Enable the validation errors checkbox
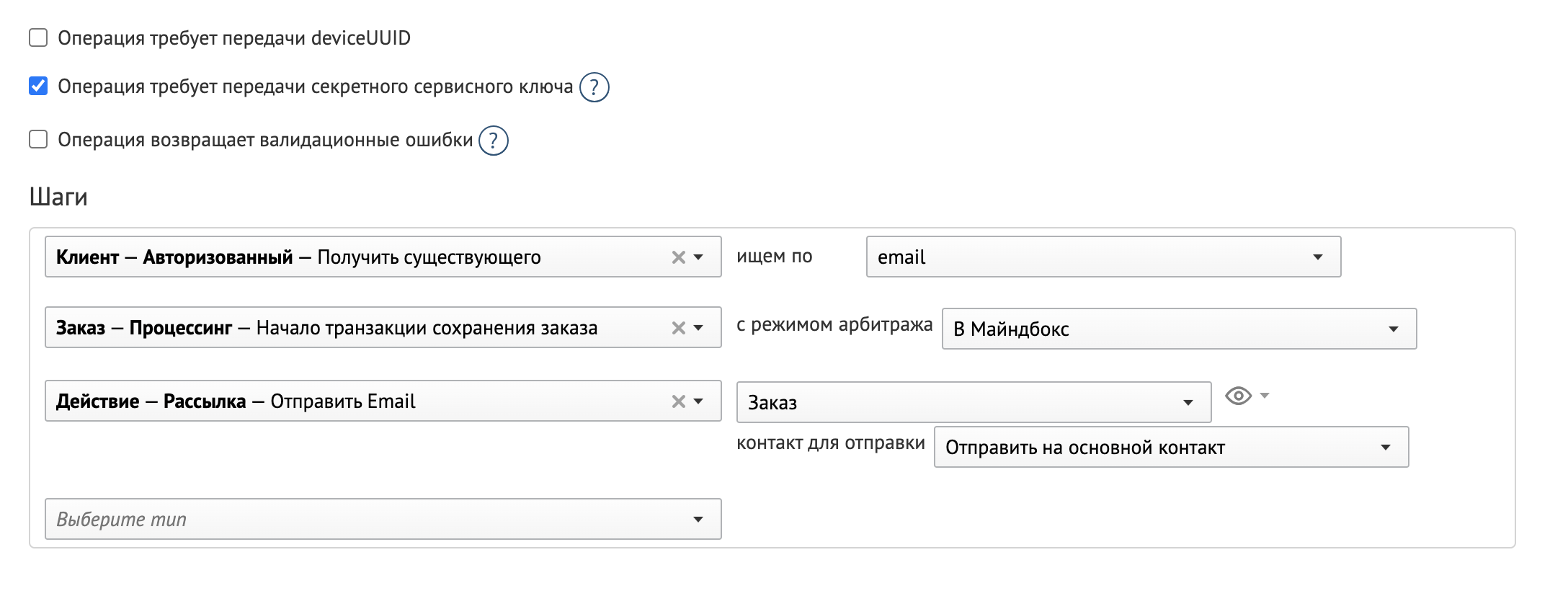 tap(38, 139)
